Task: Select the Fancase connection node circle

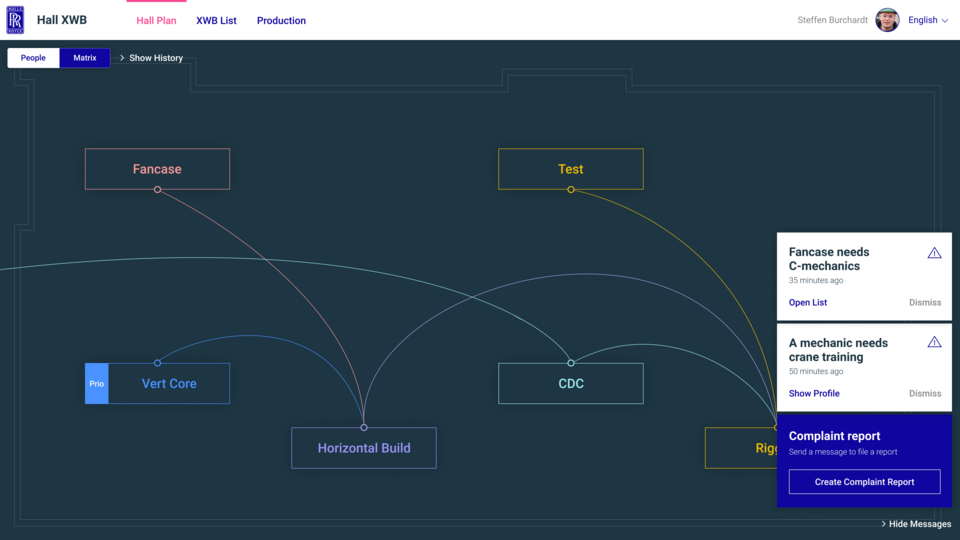Action: [157, 190]
